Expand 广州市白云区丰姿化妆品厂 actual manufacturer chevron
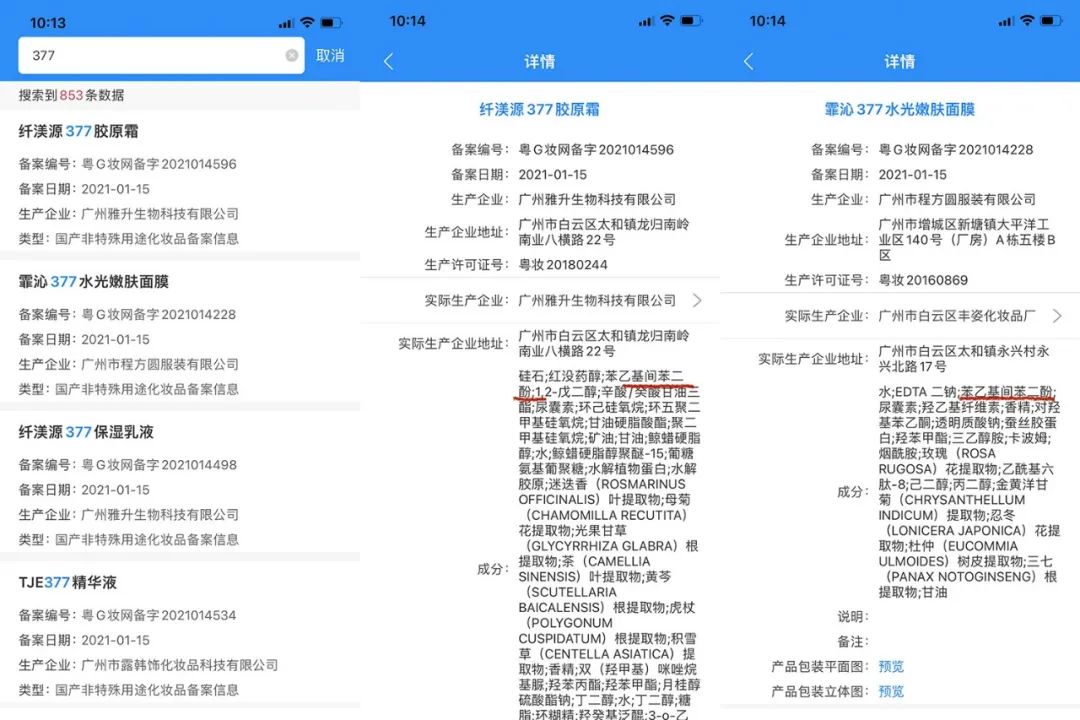This screenshot has width=1080, height=720. point(1057,316)
